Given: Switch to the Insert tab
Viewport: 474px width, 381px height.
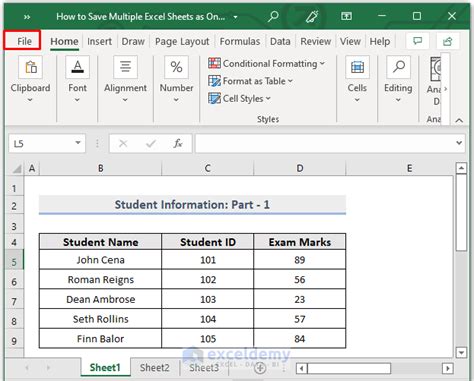Looking at the screenshot, I should 99,41.
